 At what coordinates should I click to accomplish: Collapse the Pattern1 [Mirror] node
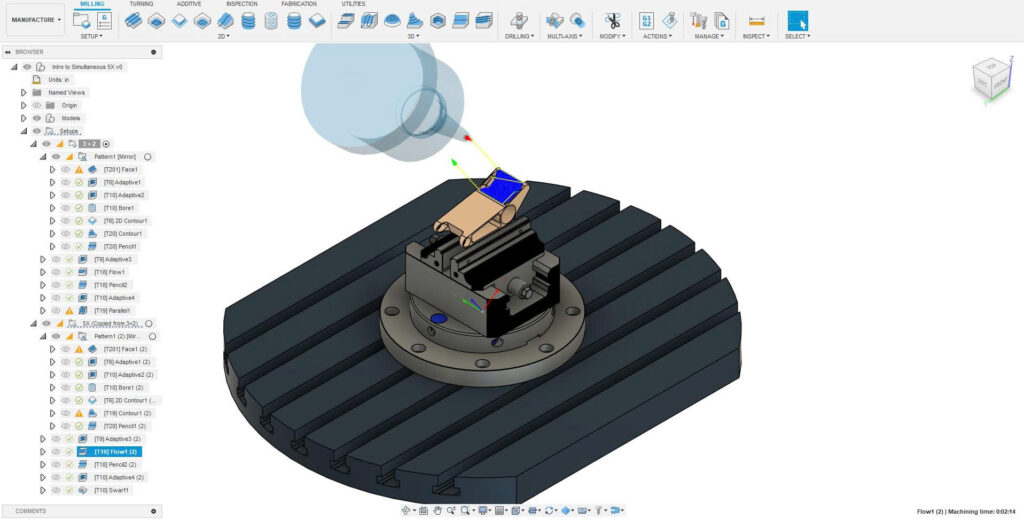pos(43,157)
